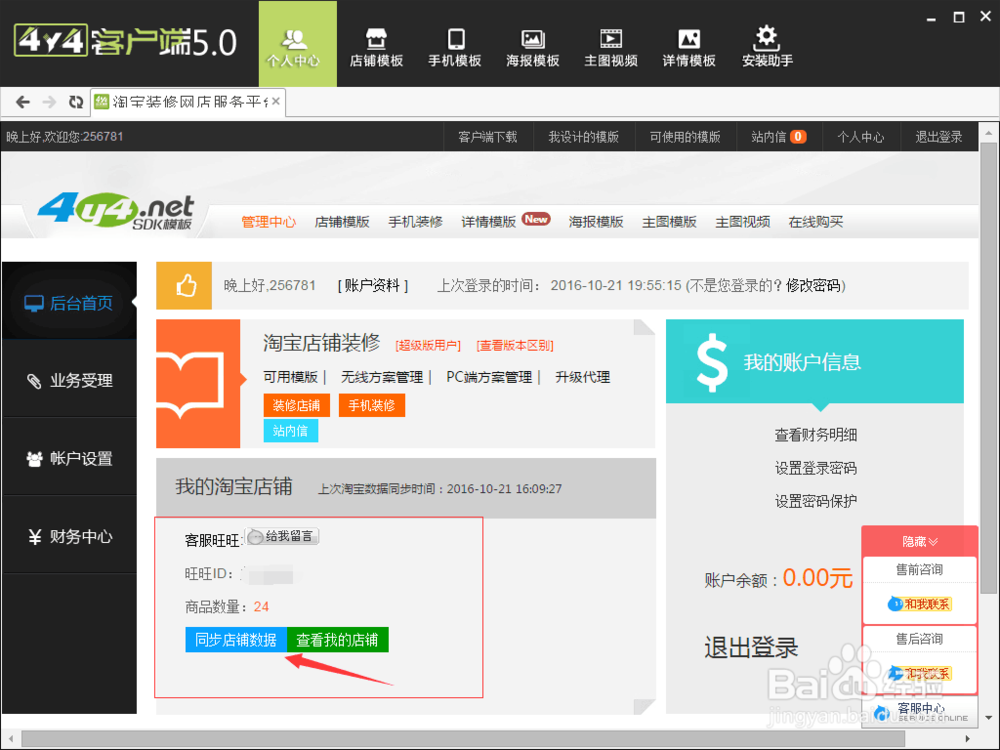The image size is (1000, 750).
Task: Reload the page with refresh icon
Action: 76,102
